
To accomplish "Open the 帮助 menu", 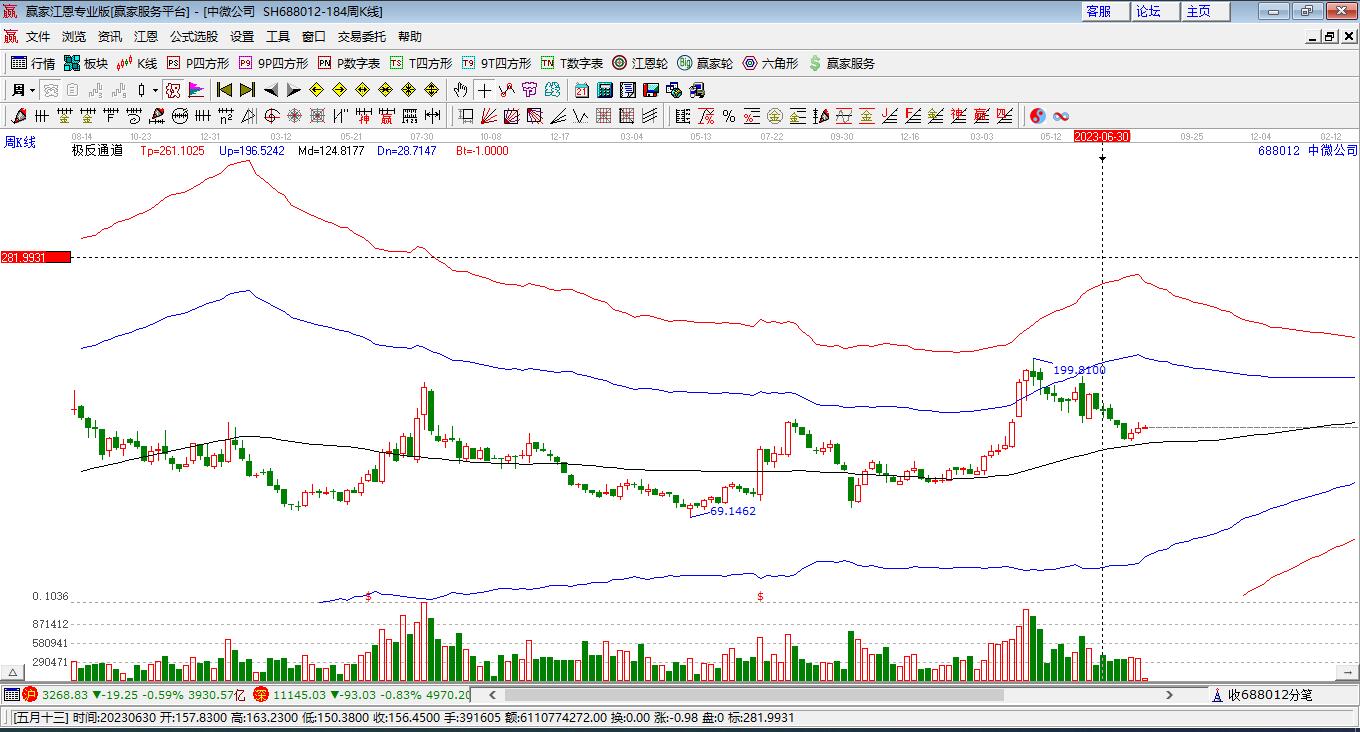I will (410, 37).
